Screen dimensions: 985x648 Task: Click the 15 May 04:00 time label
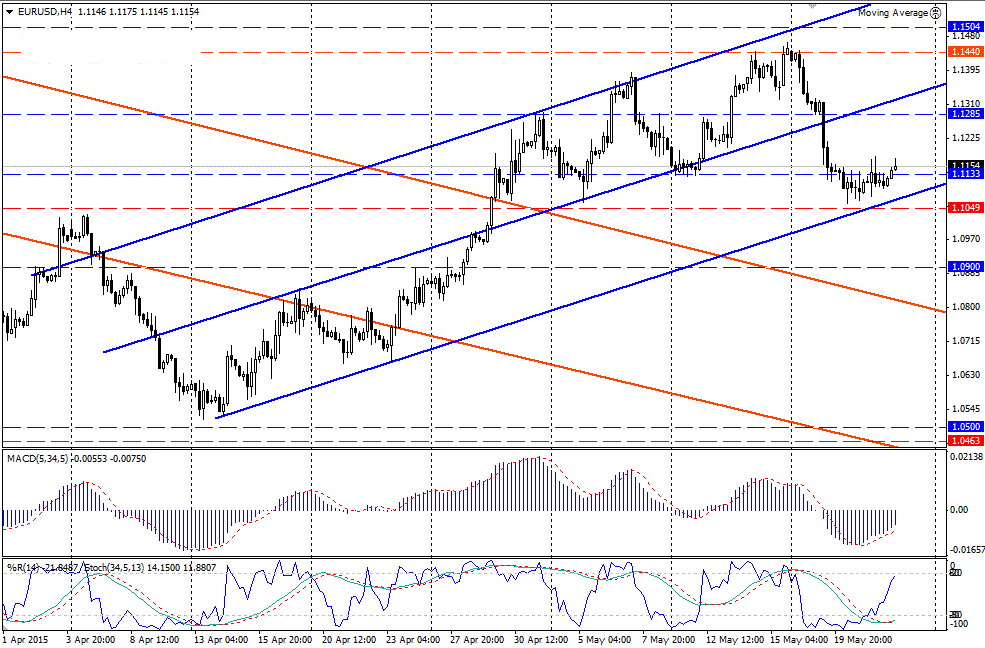[x=798, y=640]
